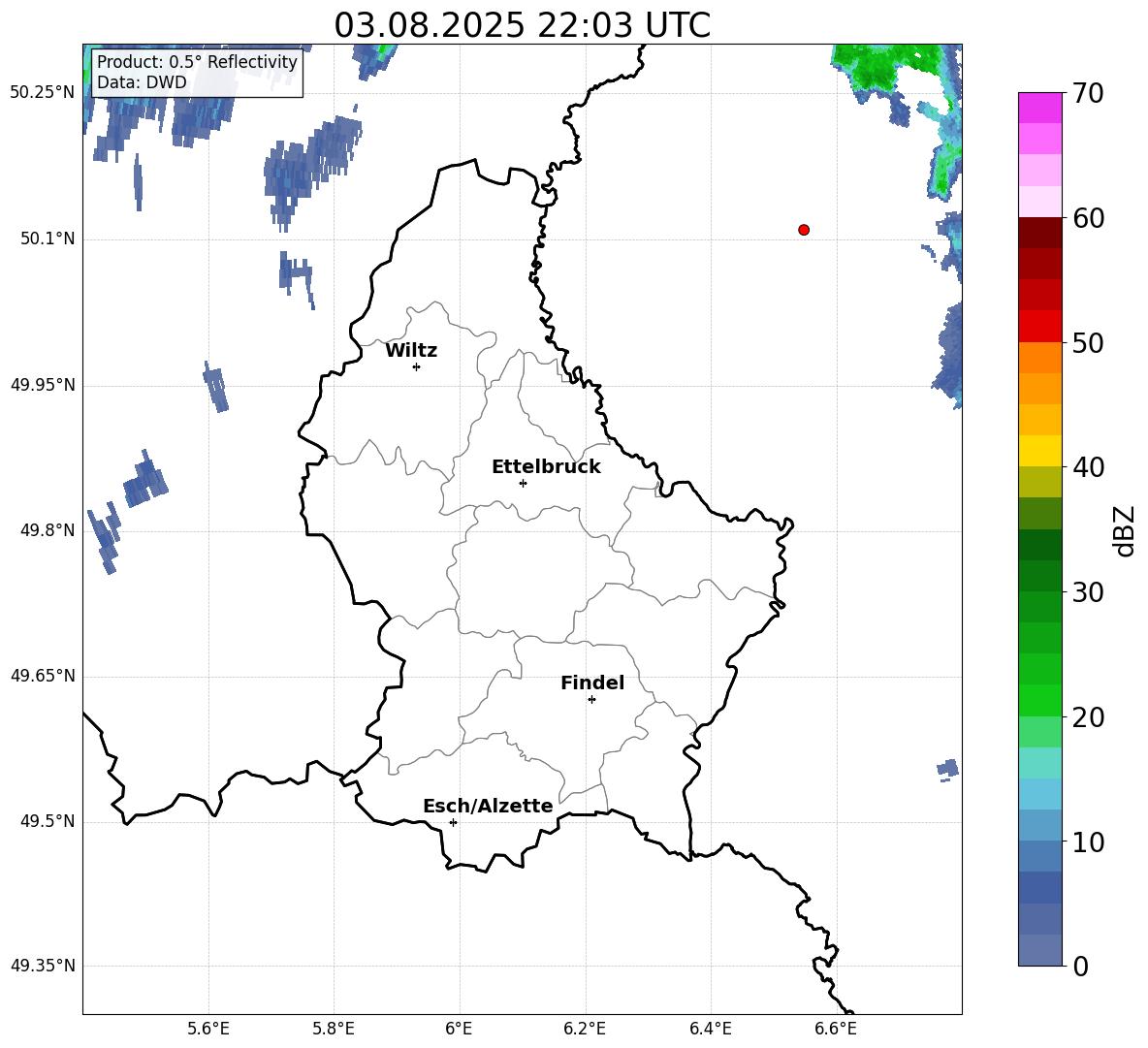This screenshot has height=1048, width=1148.
Task: Click the Esch/Alzette city label
Action: (x=488, y=806)
